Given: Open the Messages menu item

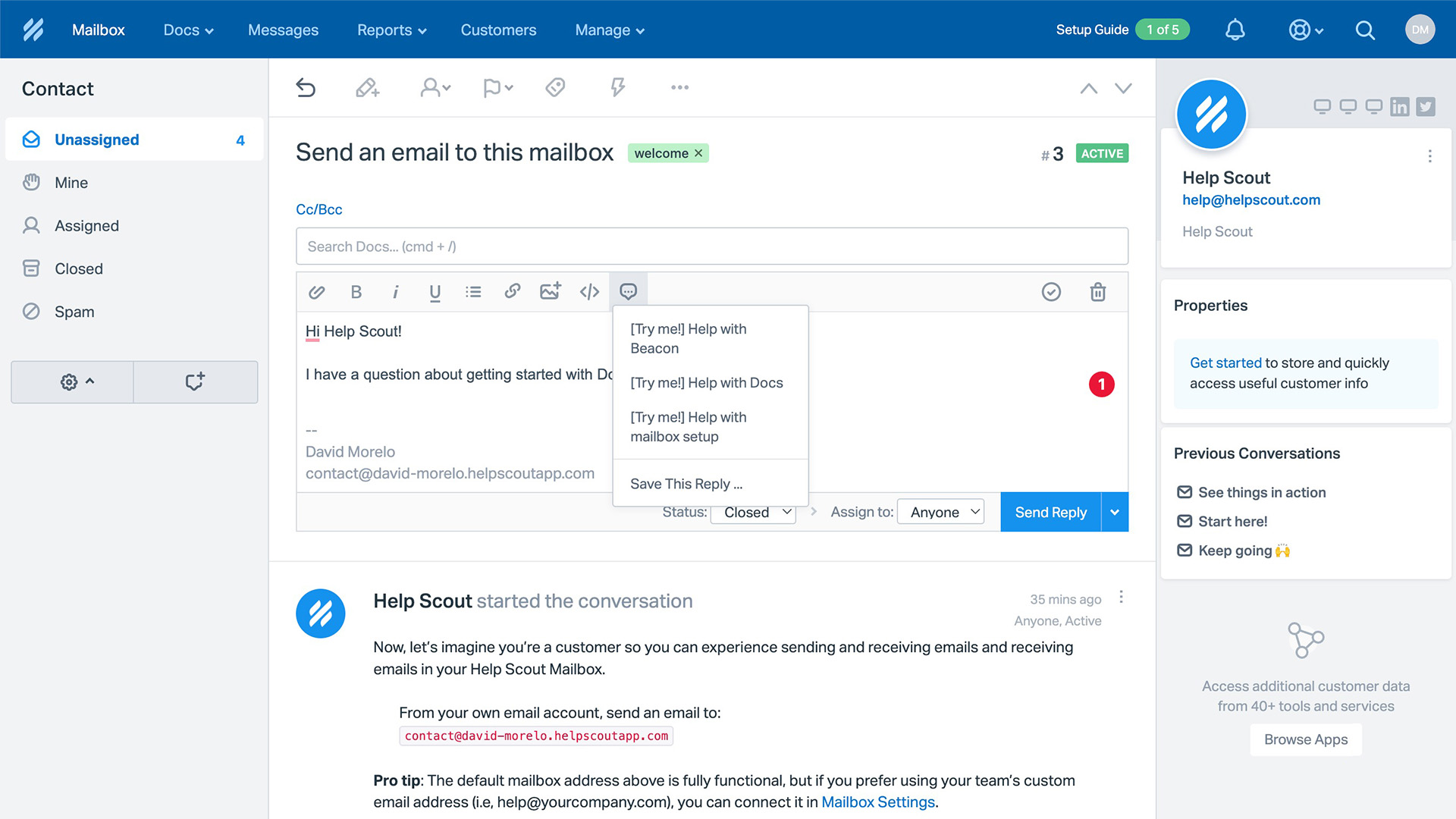Looking at the screenshot, I should 283,30.
